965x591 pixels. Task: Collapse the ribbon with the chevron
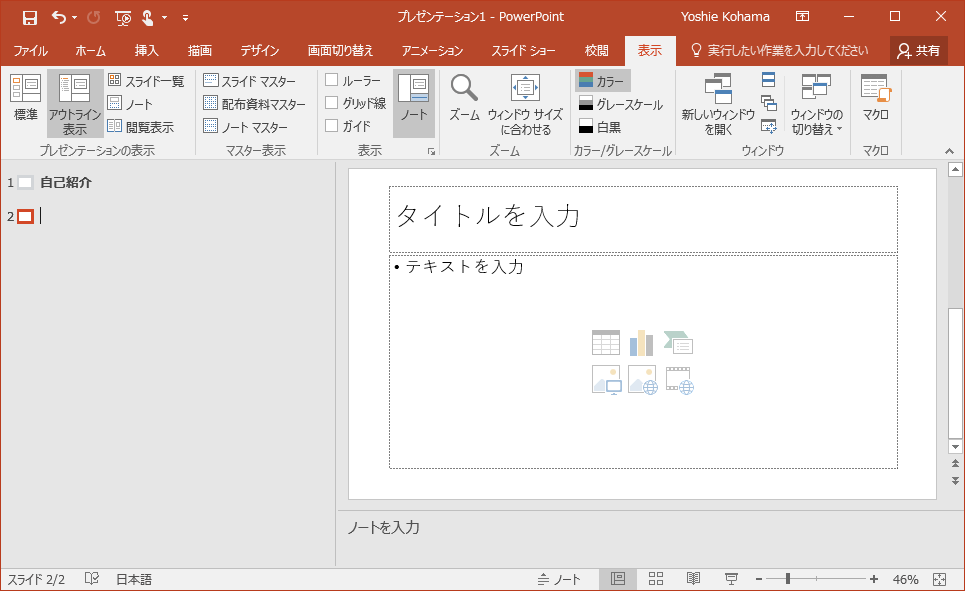[x=949, y=151]
